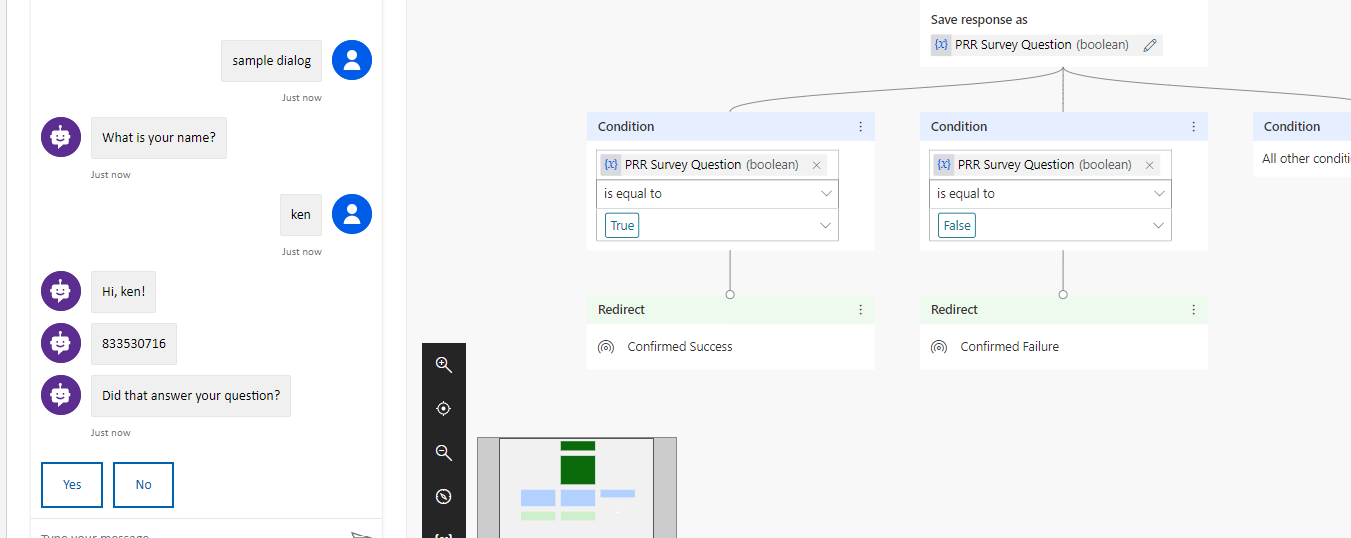Open the three-dot menu on Confirmed Failure Redirect node
Image resolution: width=1351 pixels, height=538 pixels.
point(1193,310)
